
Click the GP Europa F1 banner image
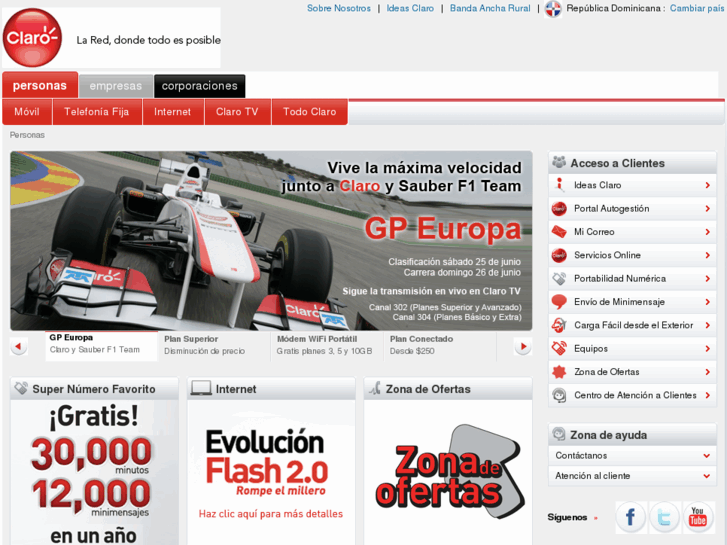[x=271, y=240]
